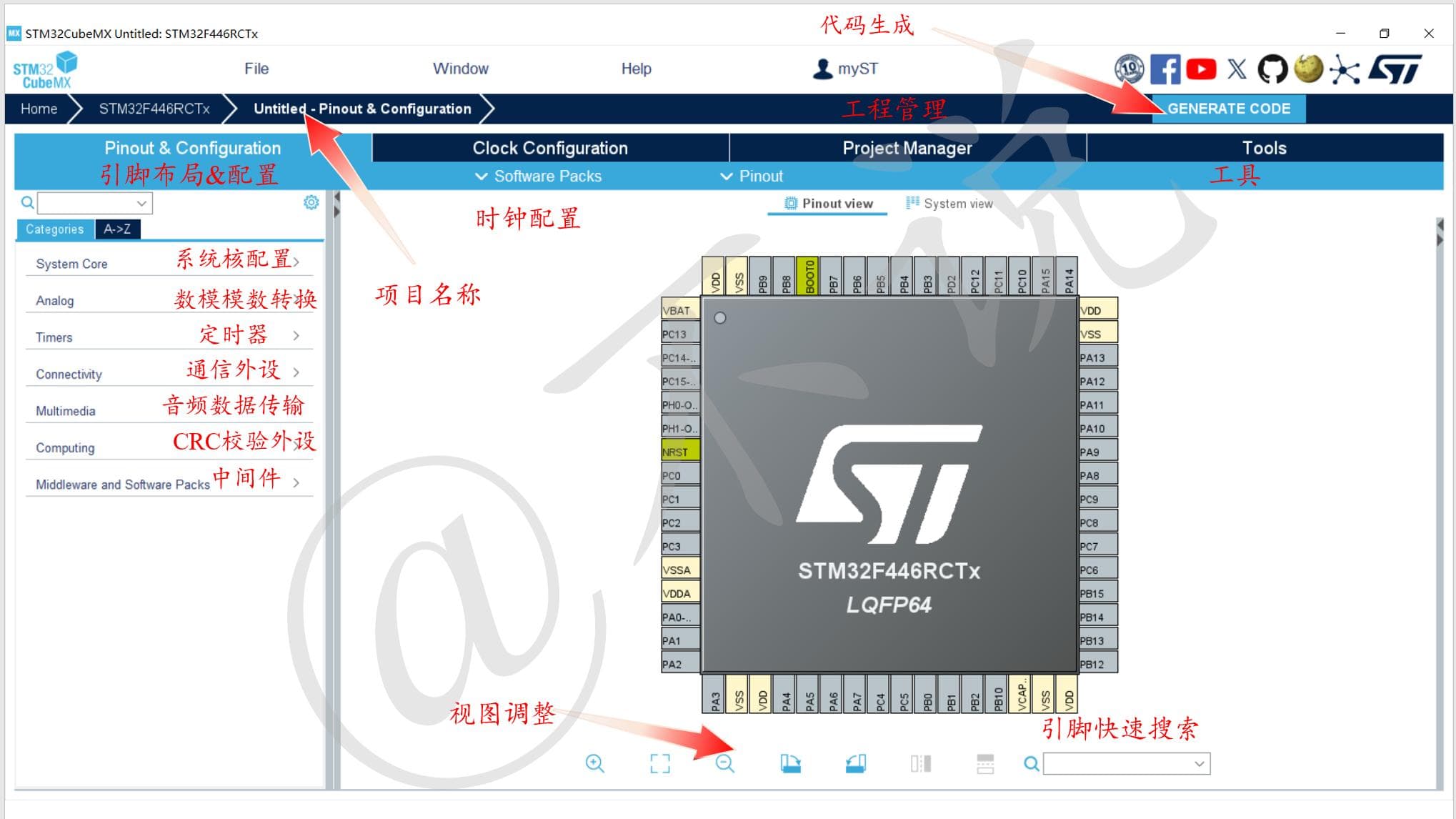Open the Software Packs dropdown
The height and width of the screenshot is (819, 1456).
539,177
